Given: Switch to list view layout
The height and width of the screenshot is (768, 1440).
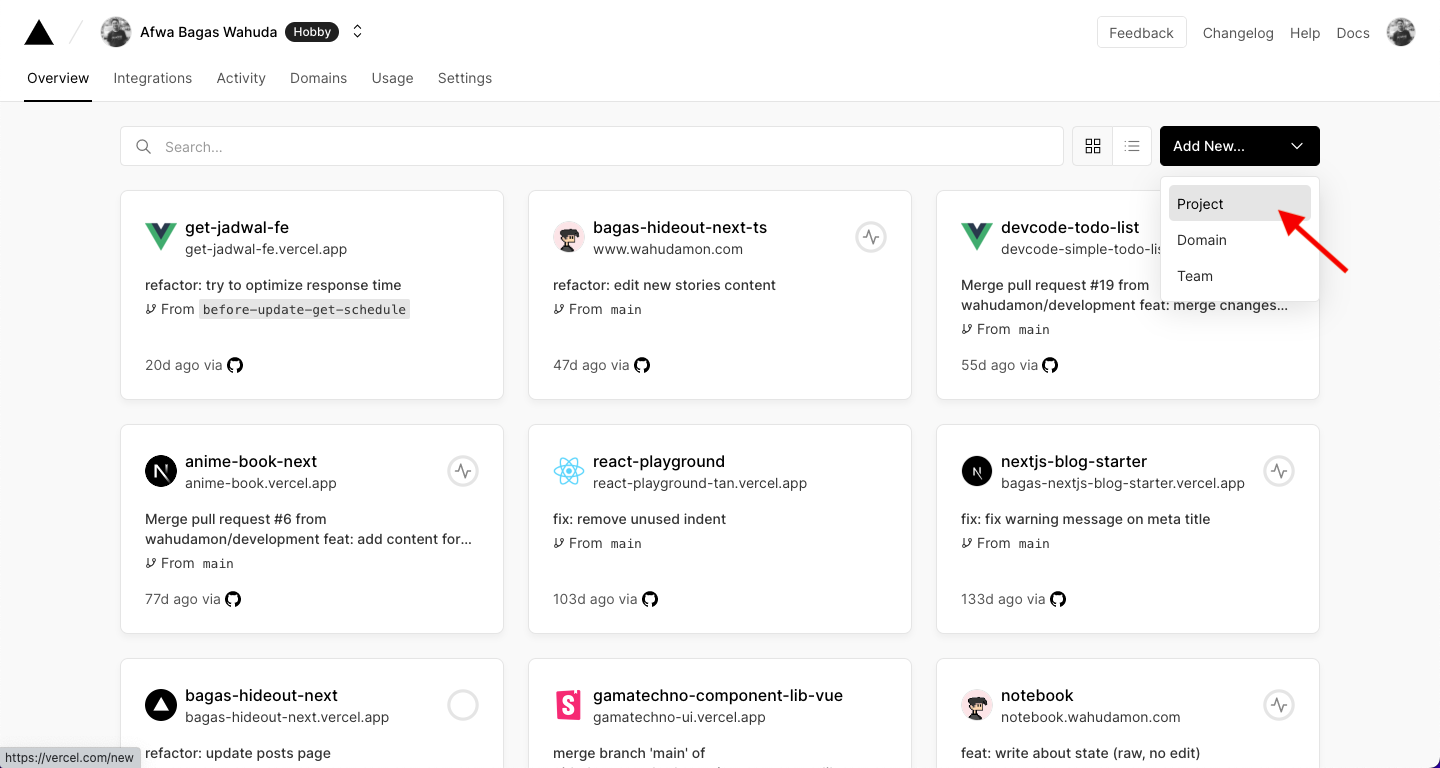Looking at the screenshot, I should tap(1132, 146).
